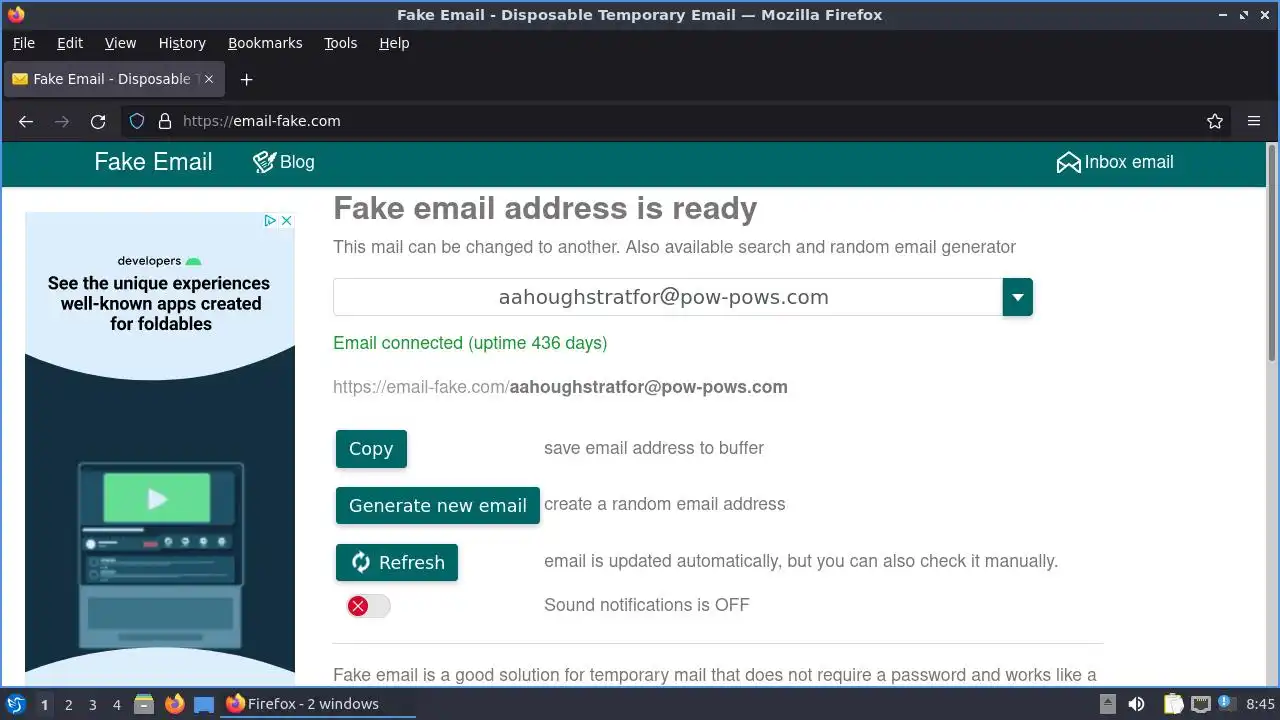Select the Fake Email - Disposable tab
This screenshot has height=720, width=1280.
112,79
